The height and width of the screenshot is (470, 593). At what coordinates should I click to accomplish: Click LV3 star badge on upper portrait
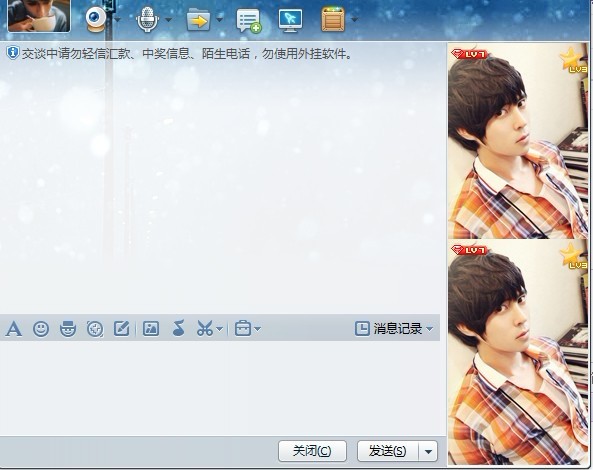574,61
